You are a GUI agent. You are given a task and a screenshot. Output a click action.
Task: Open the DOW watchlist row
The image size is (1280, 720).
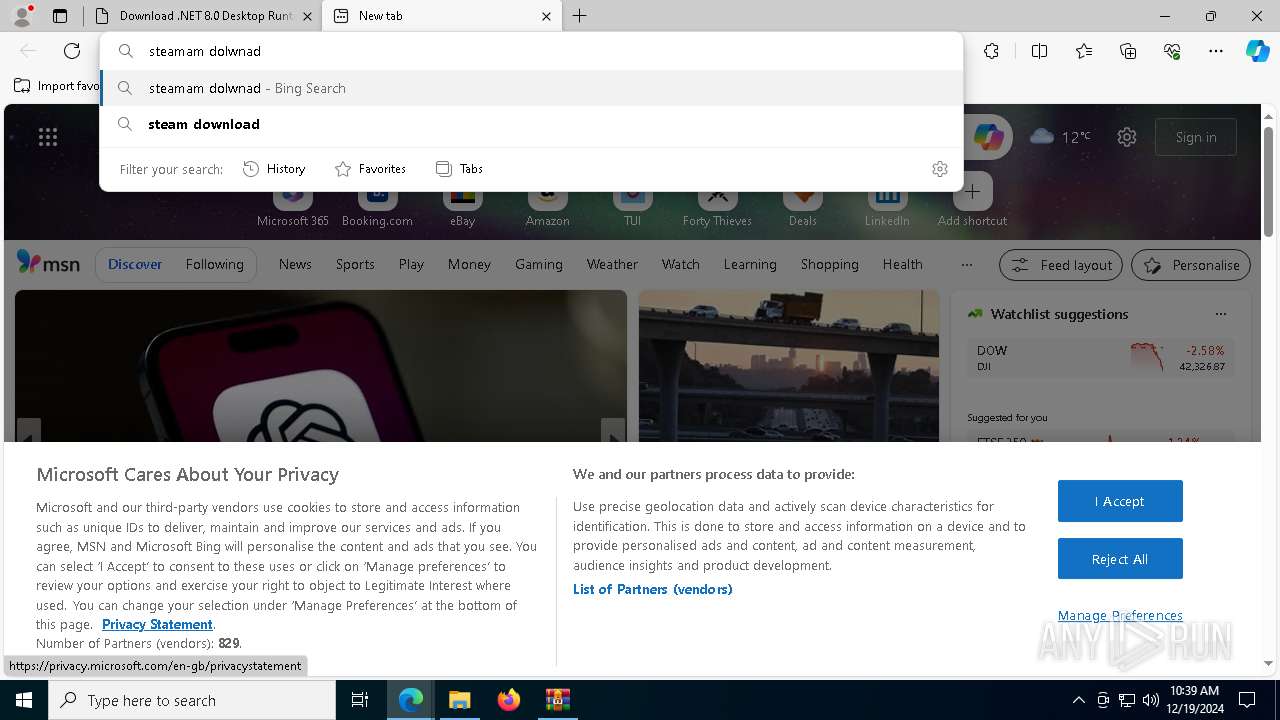click(1100, 358)
